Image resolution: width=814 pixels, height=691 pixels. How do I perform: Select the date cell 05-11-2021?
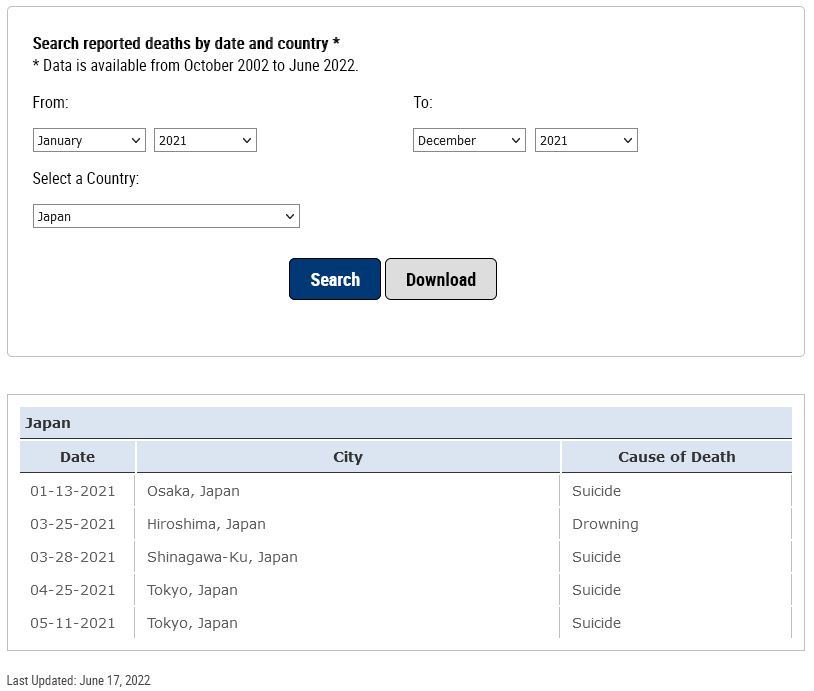(x=77, y=623)
